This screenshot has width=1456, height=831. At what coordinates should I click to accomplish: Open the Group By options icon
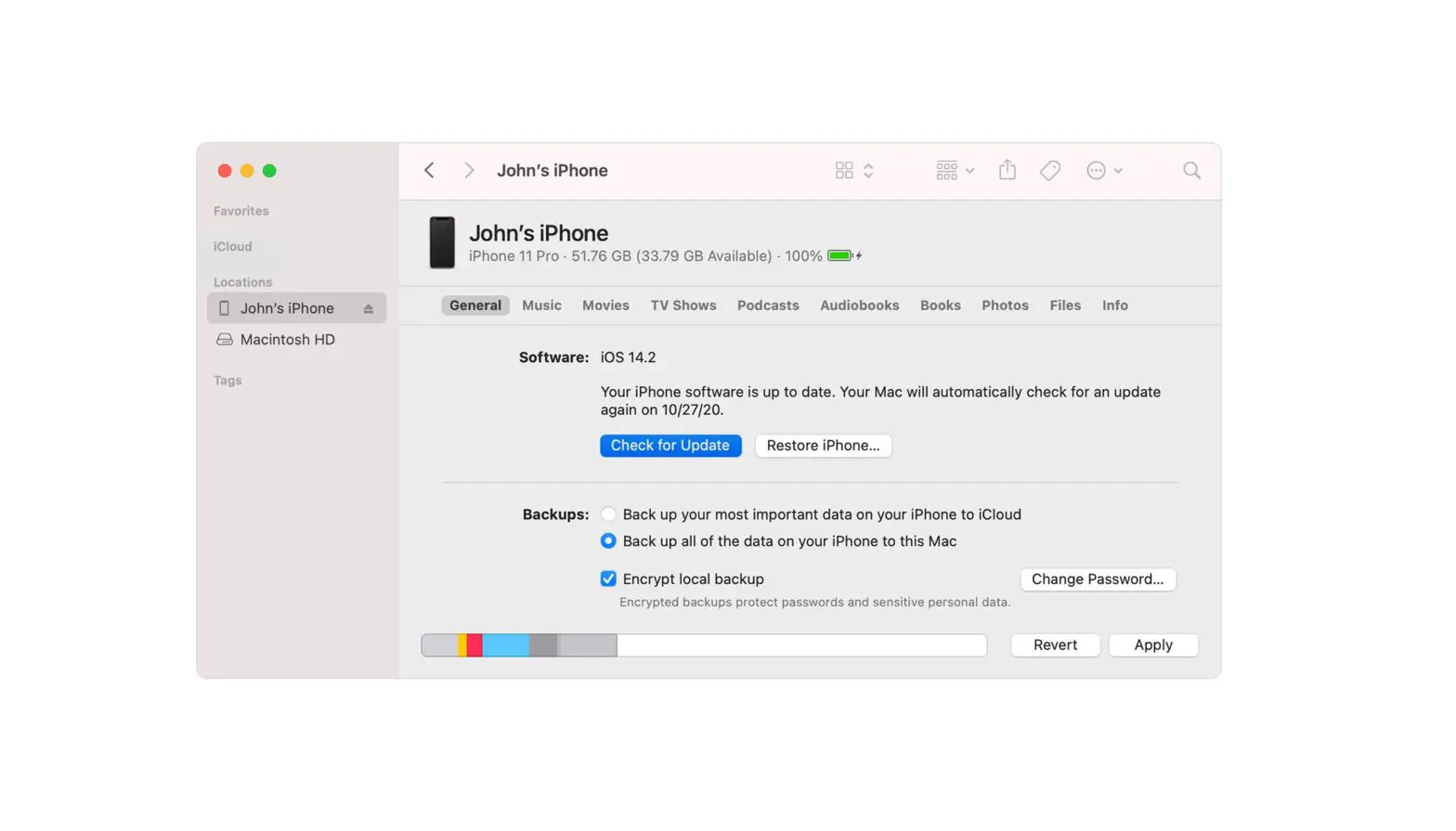pyautogui.click(x=946, y=170)
